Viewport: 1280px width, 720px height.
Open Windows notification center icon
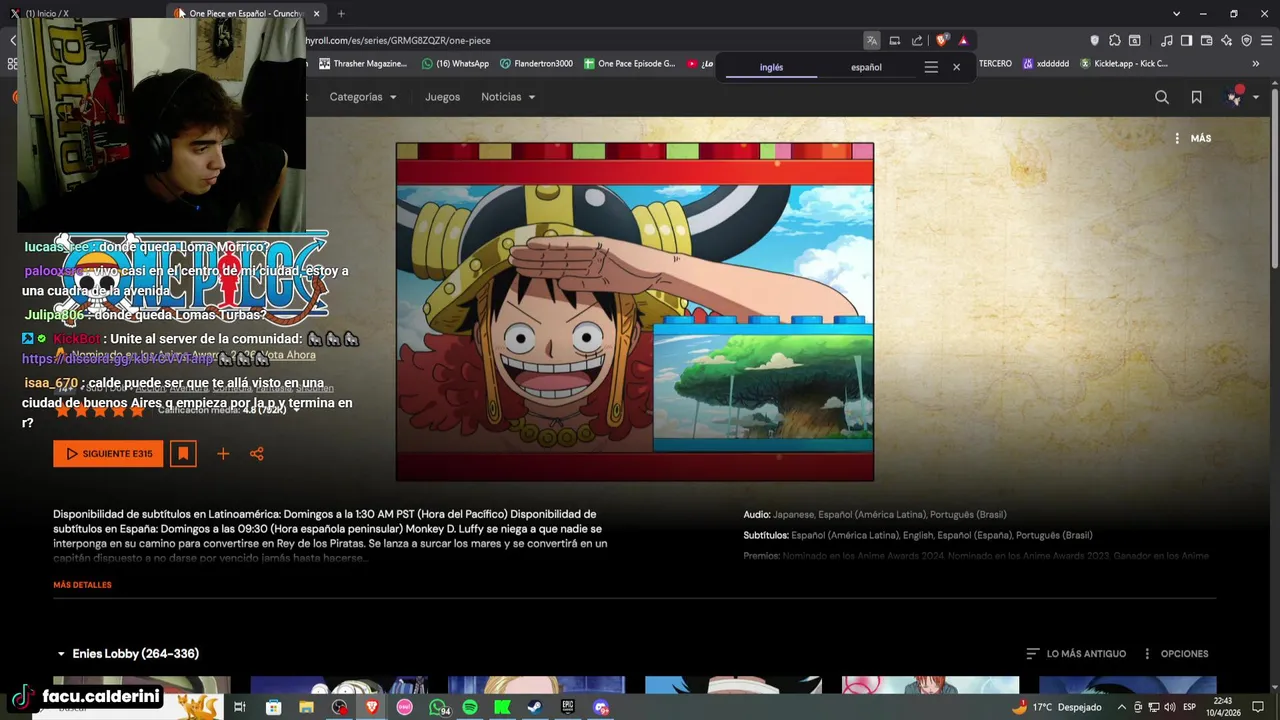click(1258, 707)
